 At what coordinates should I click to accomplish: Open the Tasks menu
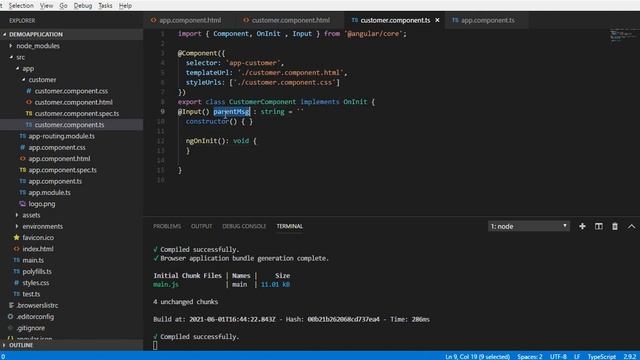tap(105, 6)
